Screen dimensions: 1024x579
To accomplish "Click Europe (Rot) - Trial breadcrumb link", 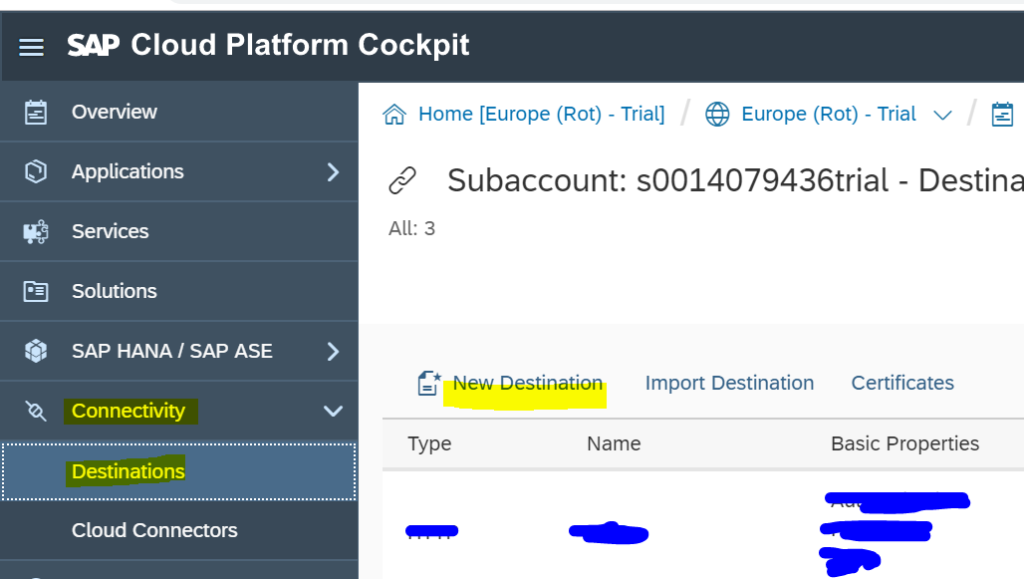I will coord(829,114).
